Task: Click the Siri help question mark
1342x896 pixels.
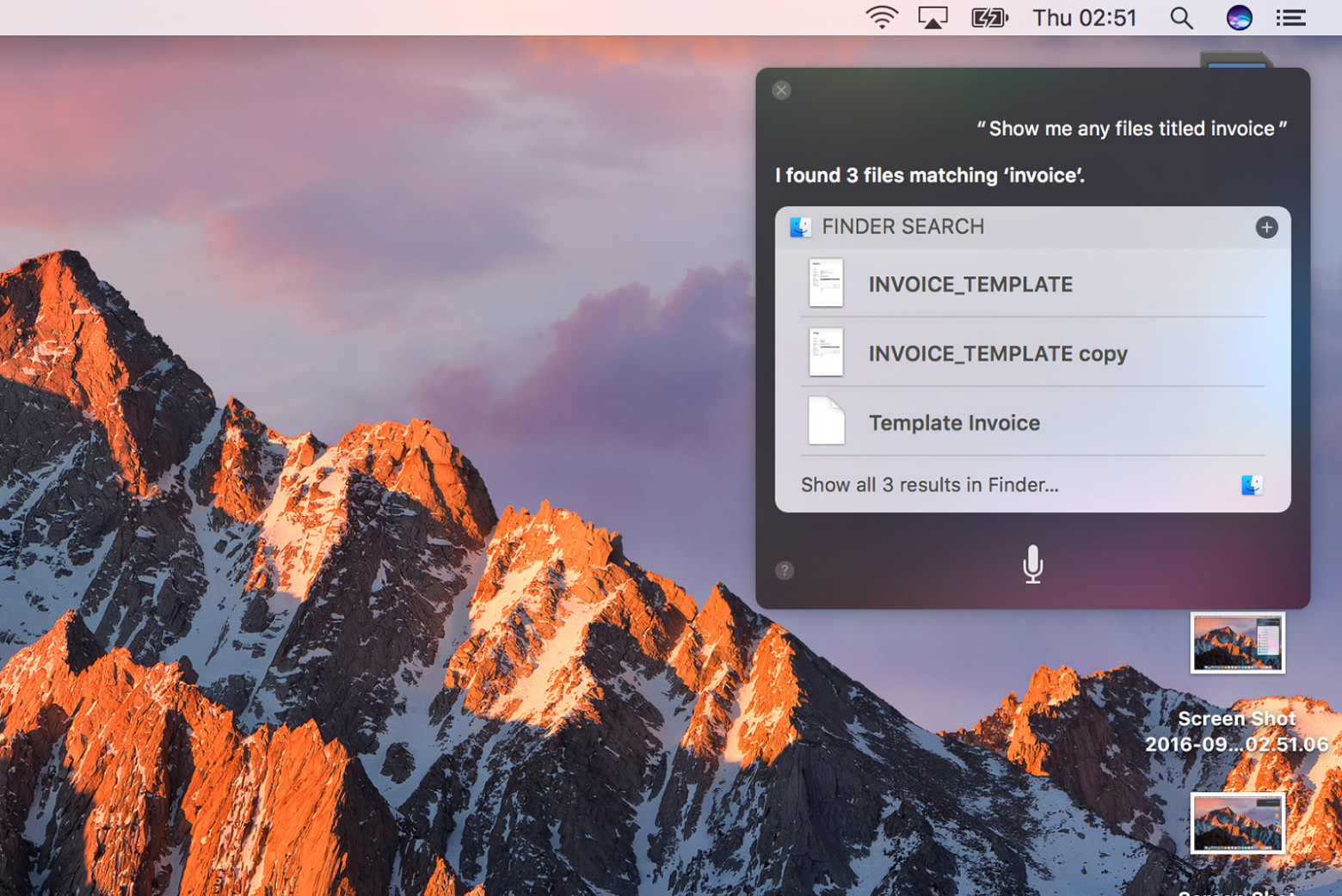Action: 785,570
